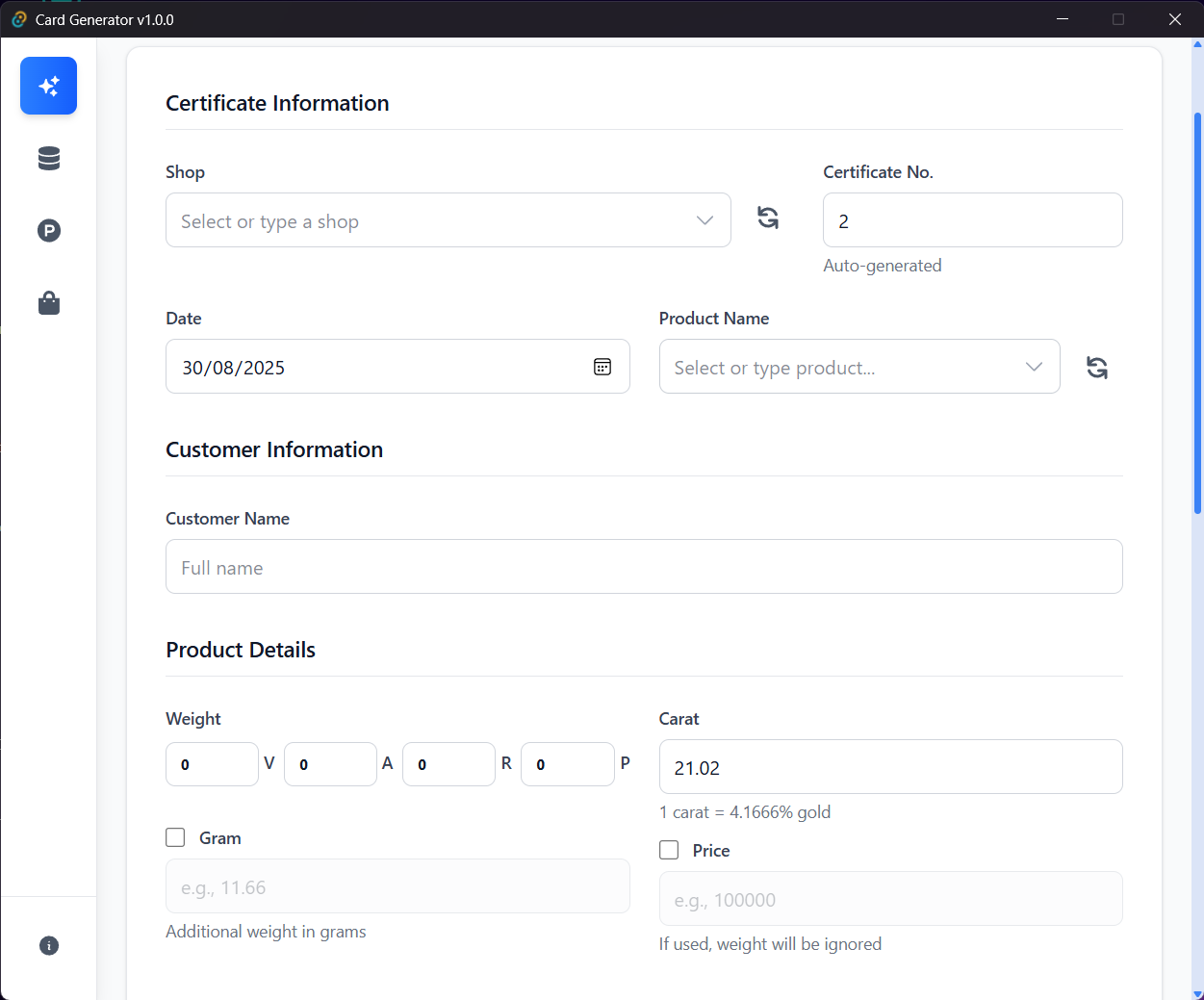Open the Product Name dropdown
The height and width of the screenshot is (1000, 1204).
(x=858, y=367)
